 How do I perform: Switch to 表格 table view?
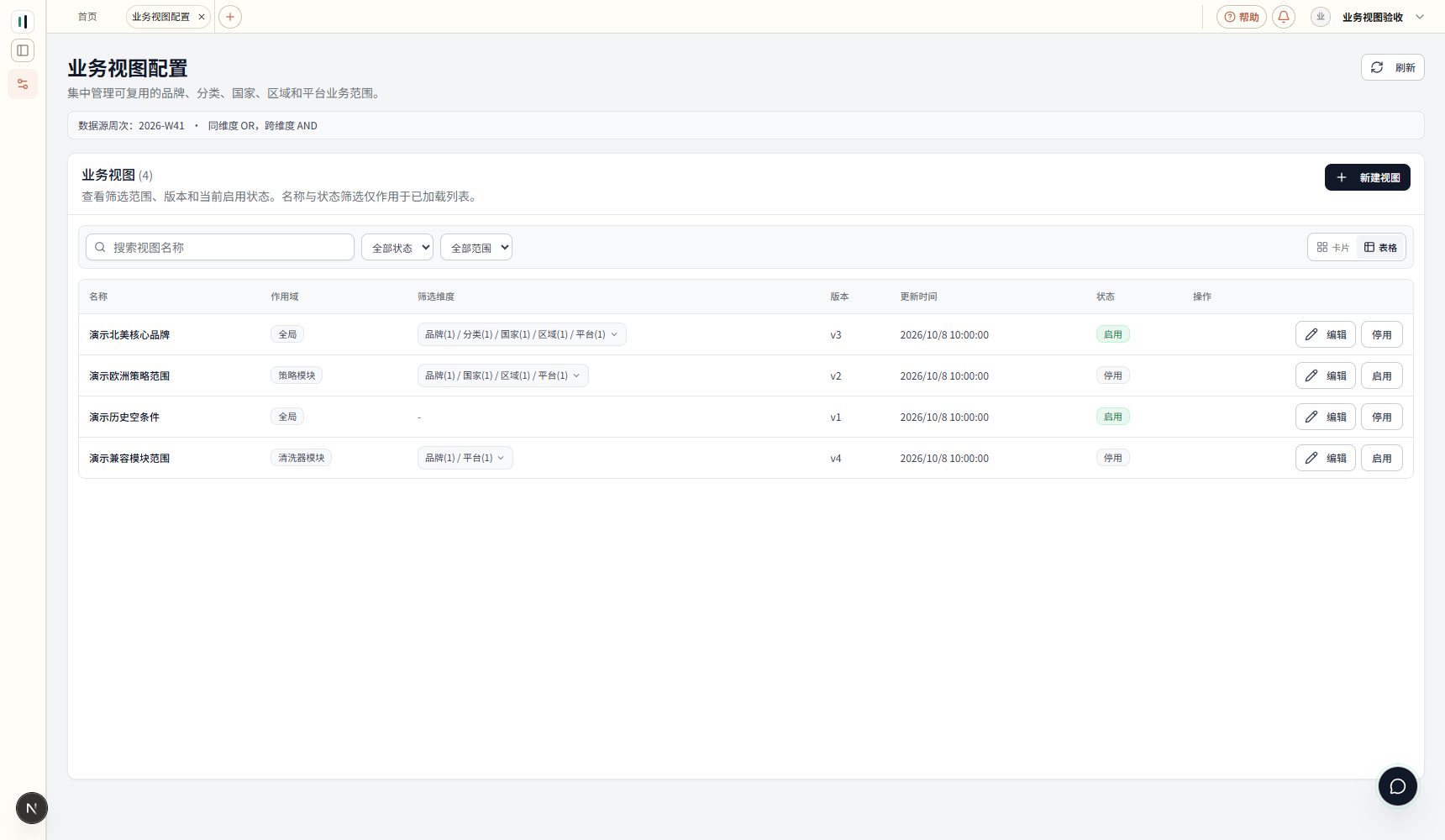point(1380,247)
